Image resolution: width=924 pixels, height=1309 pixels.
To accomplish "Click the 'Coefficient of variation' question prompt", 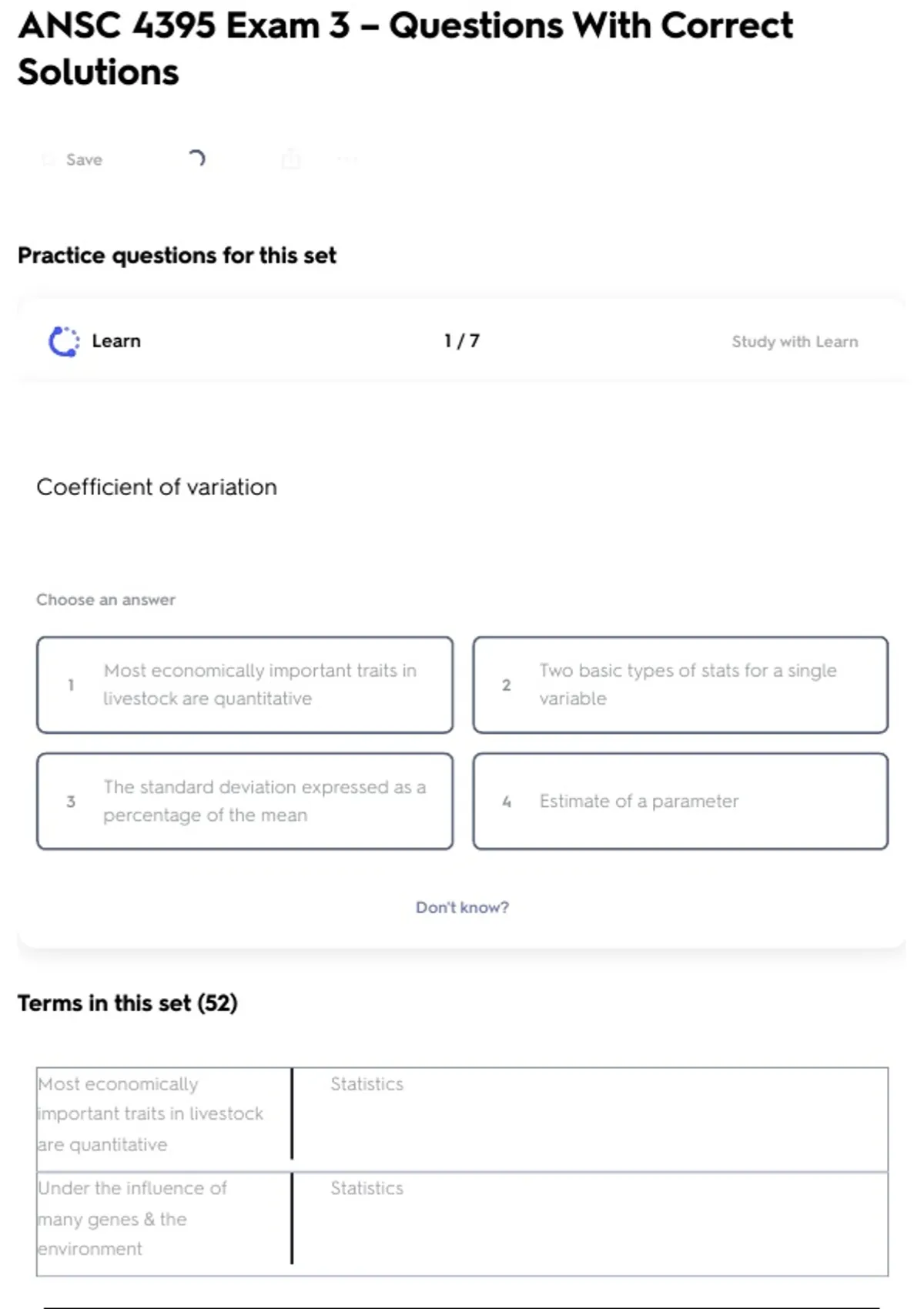I will point(157,487).
